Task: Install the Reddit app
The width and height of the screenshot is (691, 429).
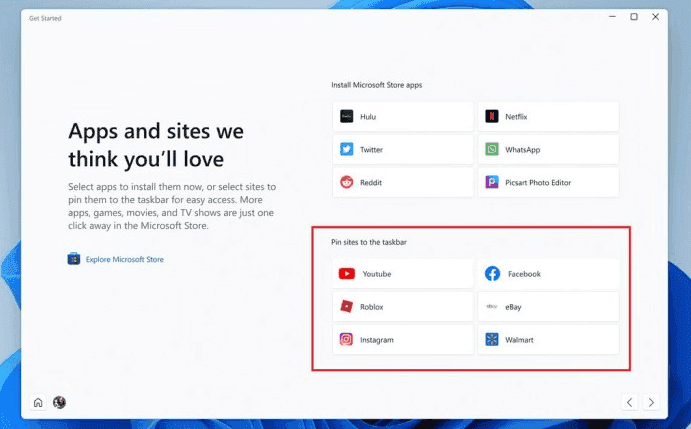Action: pos(403,183)
